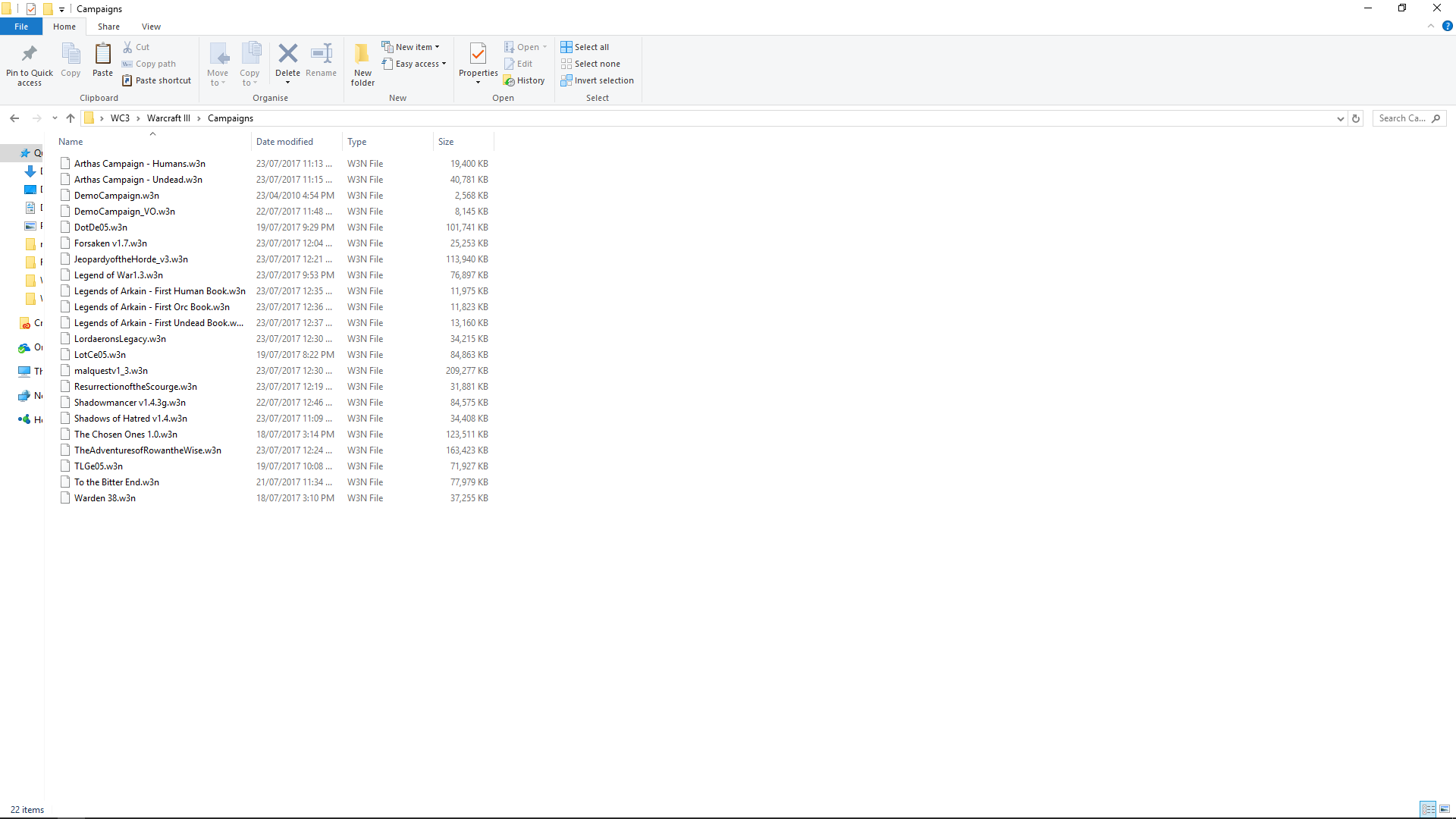Create a New folder from ribbon
Viewport: 1456px width, 819px height.
pos(362,64)
